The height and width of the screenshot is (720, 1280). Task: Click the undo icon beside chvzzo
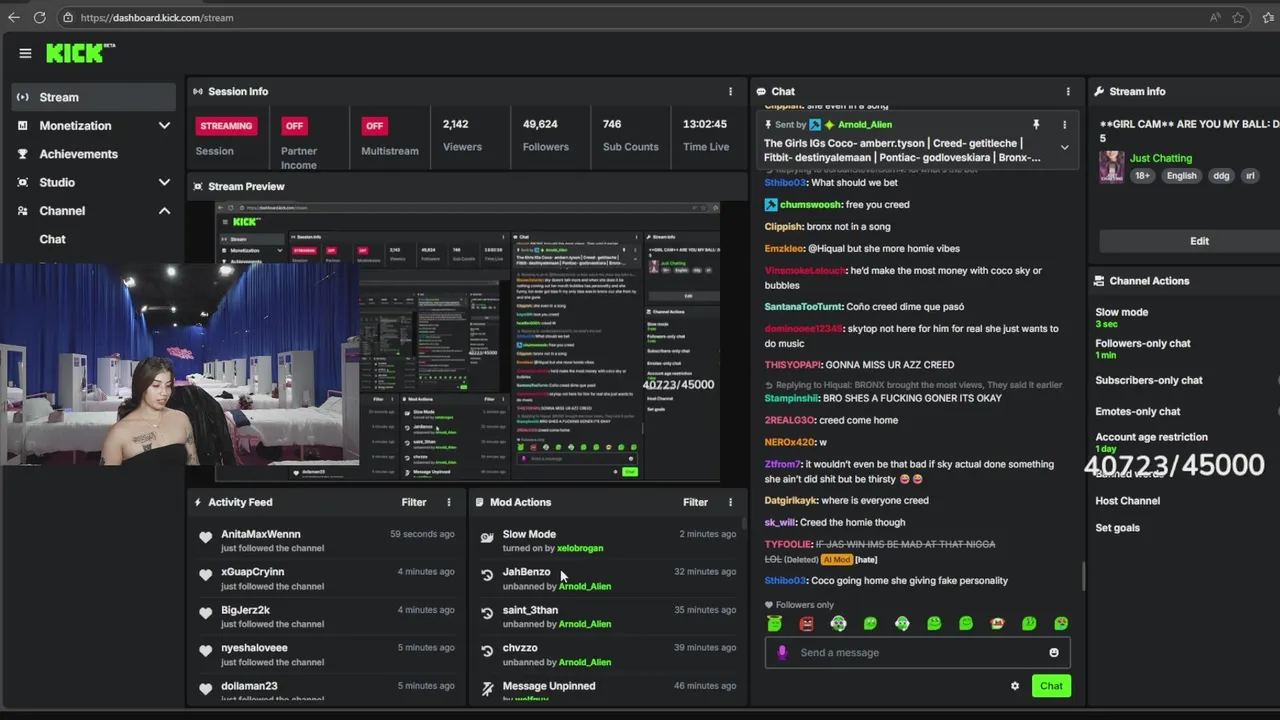[487, 651]
